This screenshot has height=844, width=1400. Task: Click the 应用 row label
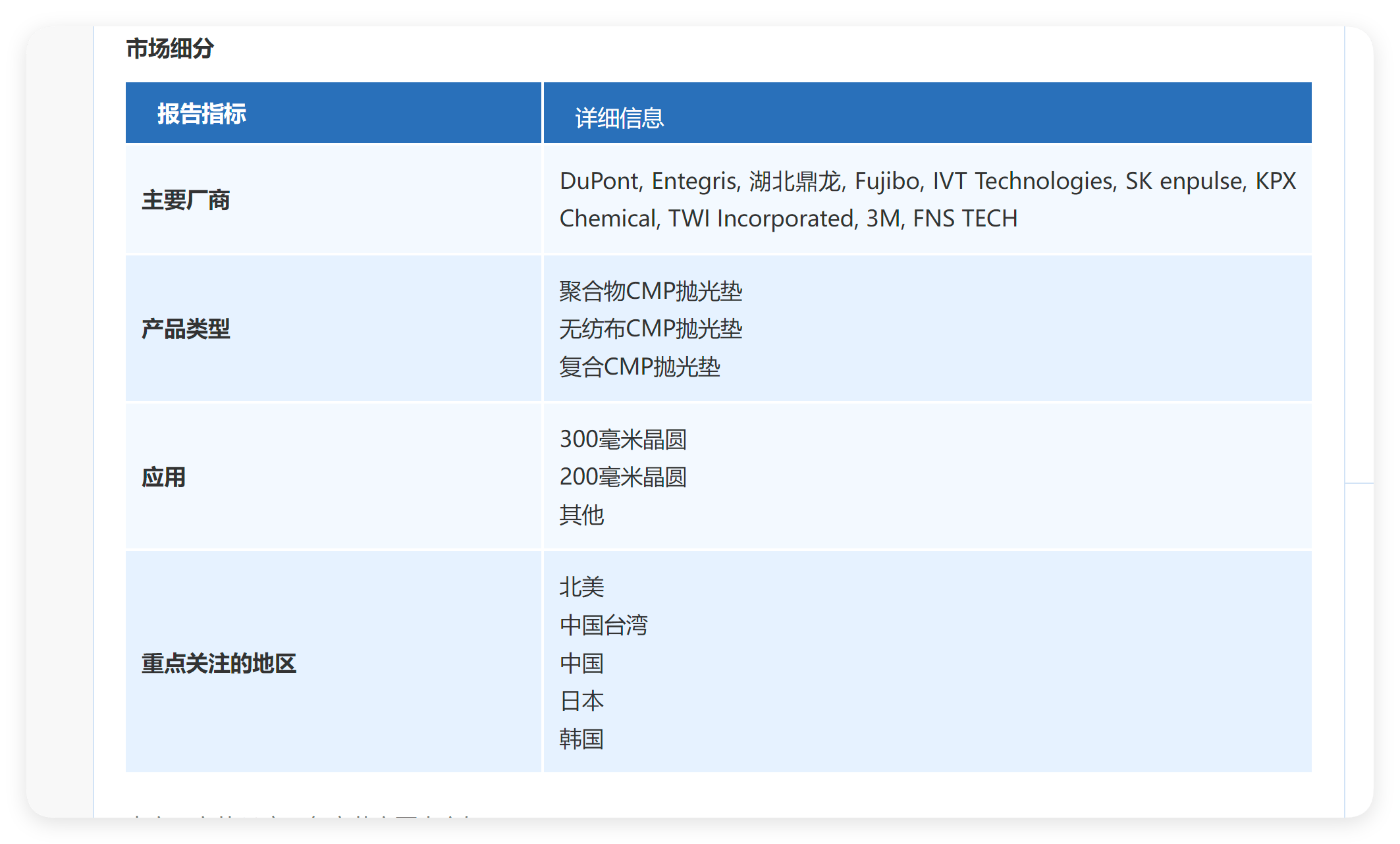[163, 477]
